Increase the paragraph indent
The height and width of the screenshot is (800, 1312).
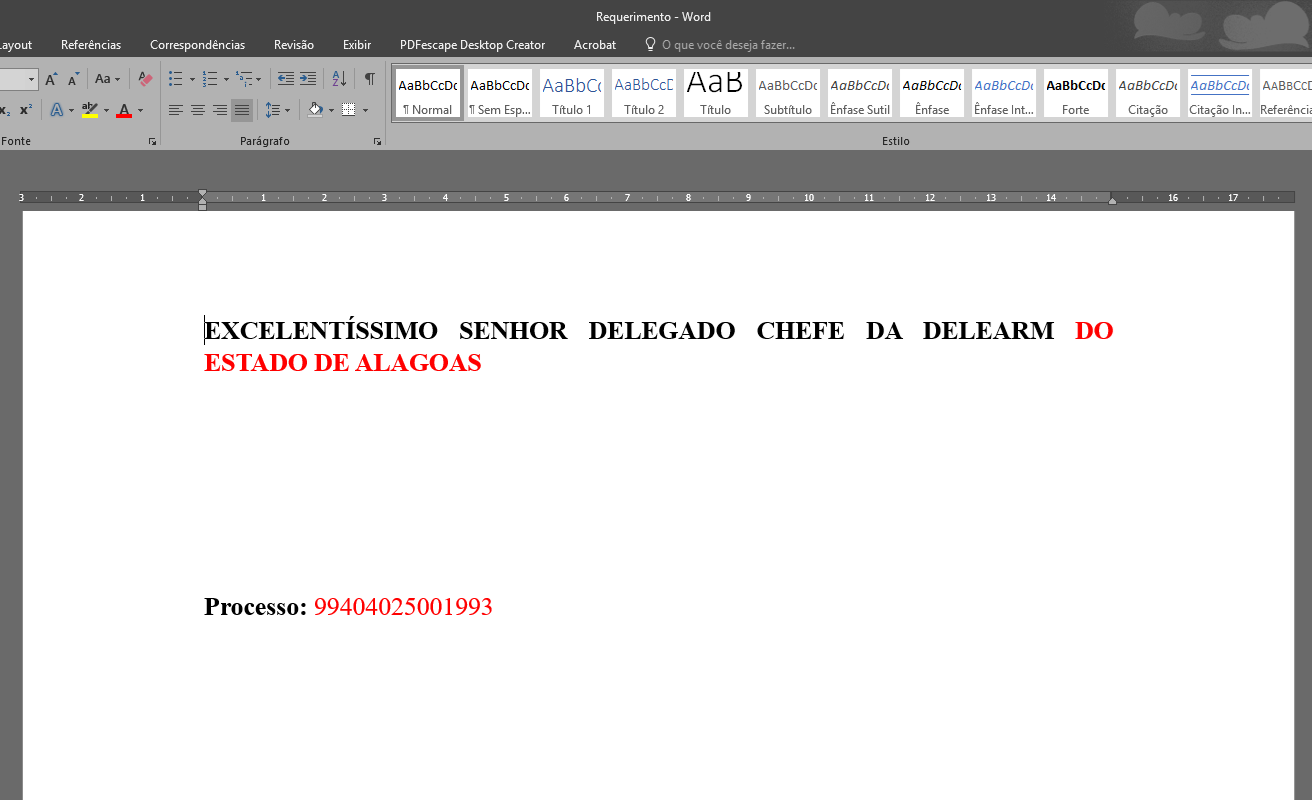(308, 79)
